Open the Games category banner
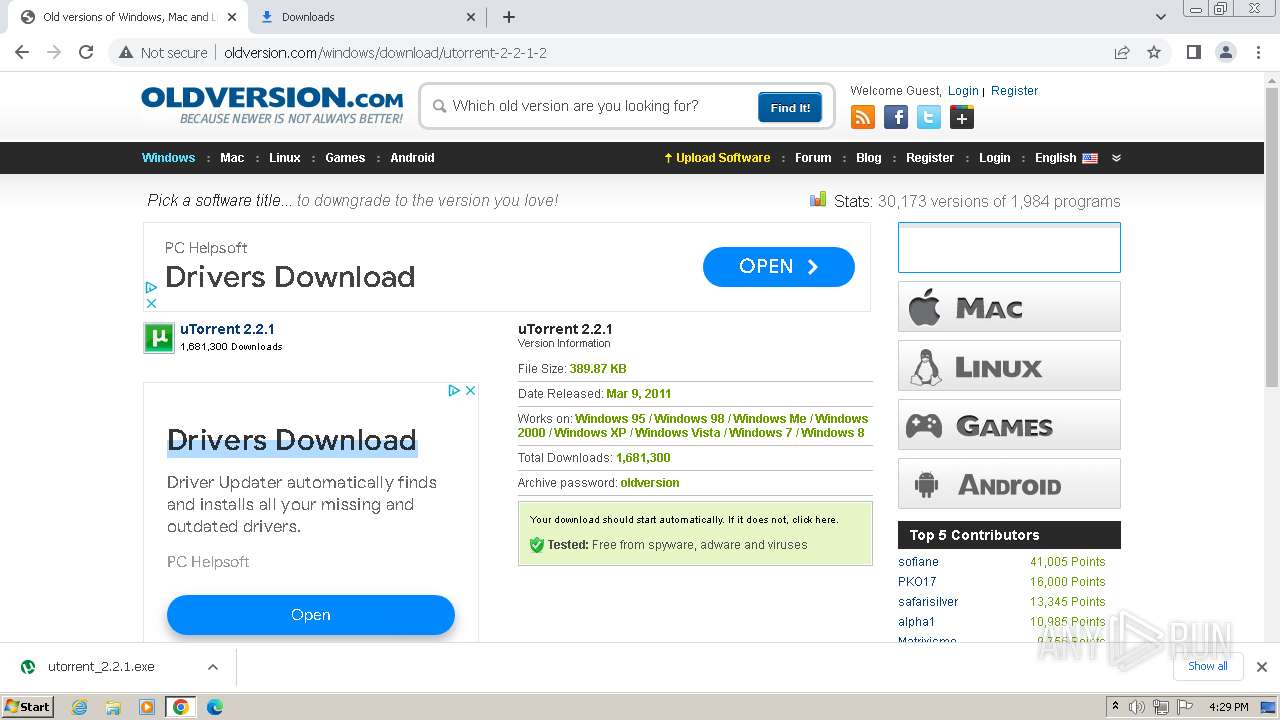The width and height of the screenshot is (1280, 720). pos(1009,425)
